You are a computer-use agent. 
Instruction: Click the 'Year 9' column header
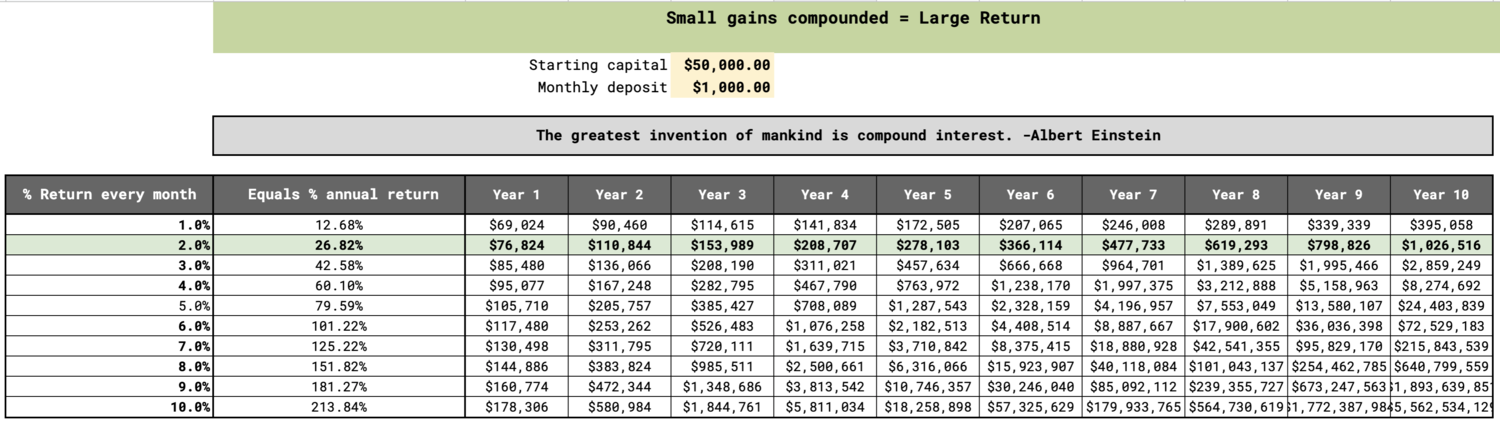(1339, 194)
